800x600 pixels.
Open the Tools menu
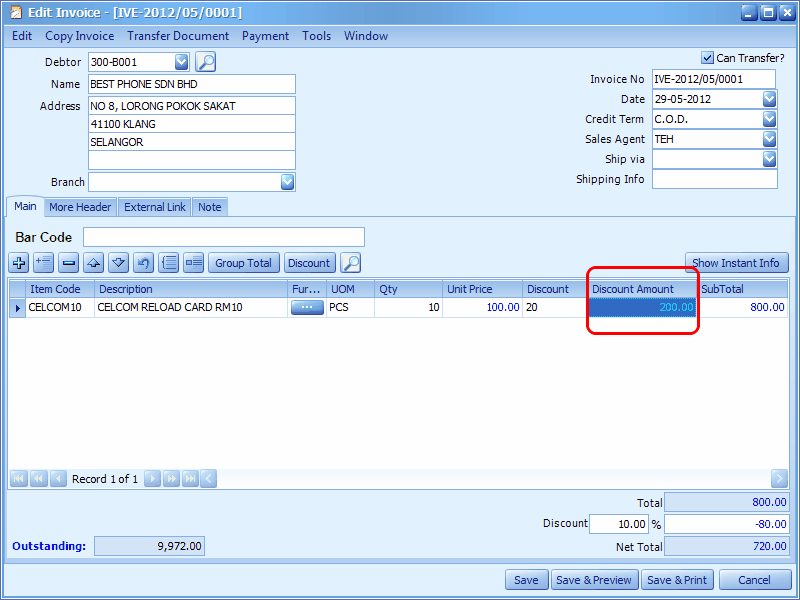click(x=316, y=36)
